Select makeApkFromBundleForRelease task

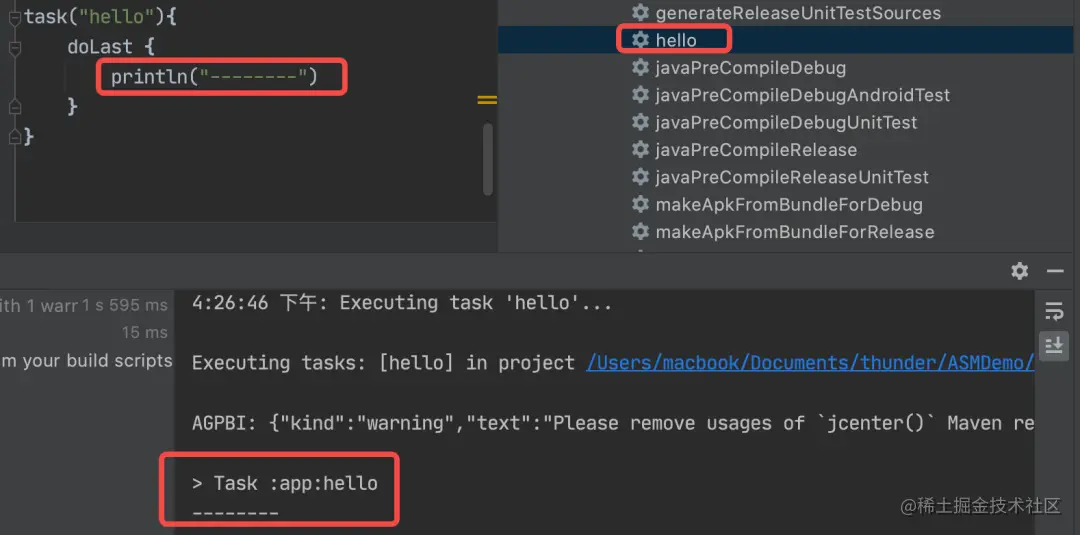(795, 232)
